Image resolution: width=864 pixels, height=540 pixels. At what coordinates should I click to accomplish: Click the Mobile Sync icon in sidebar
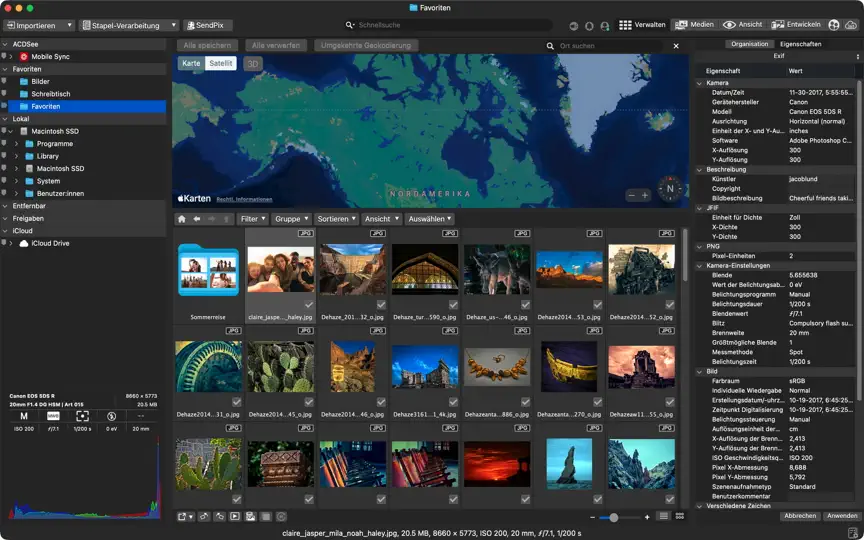pos(24,57)
